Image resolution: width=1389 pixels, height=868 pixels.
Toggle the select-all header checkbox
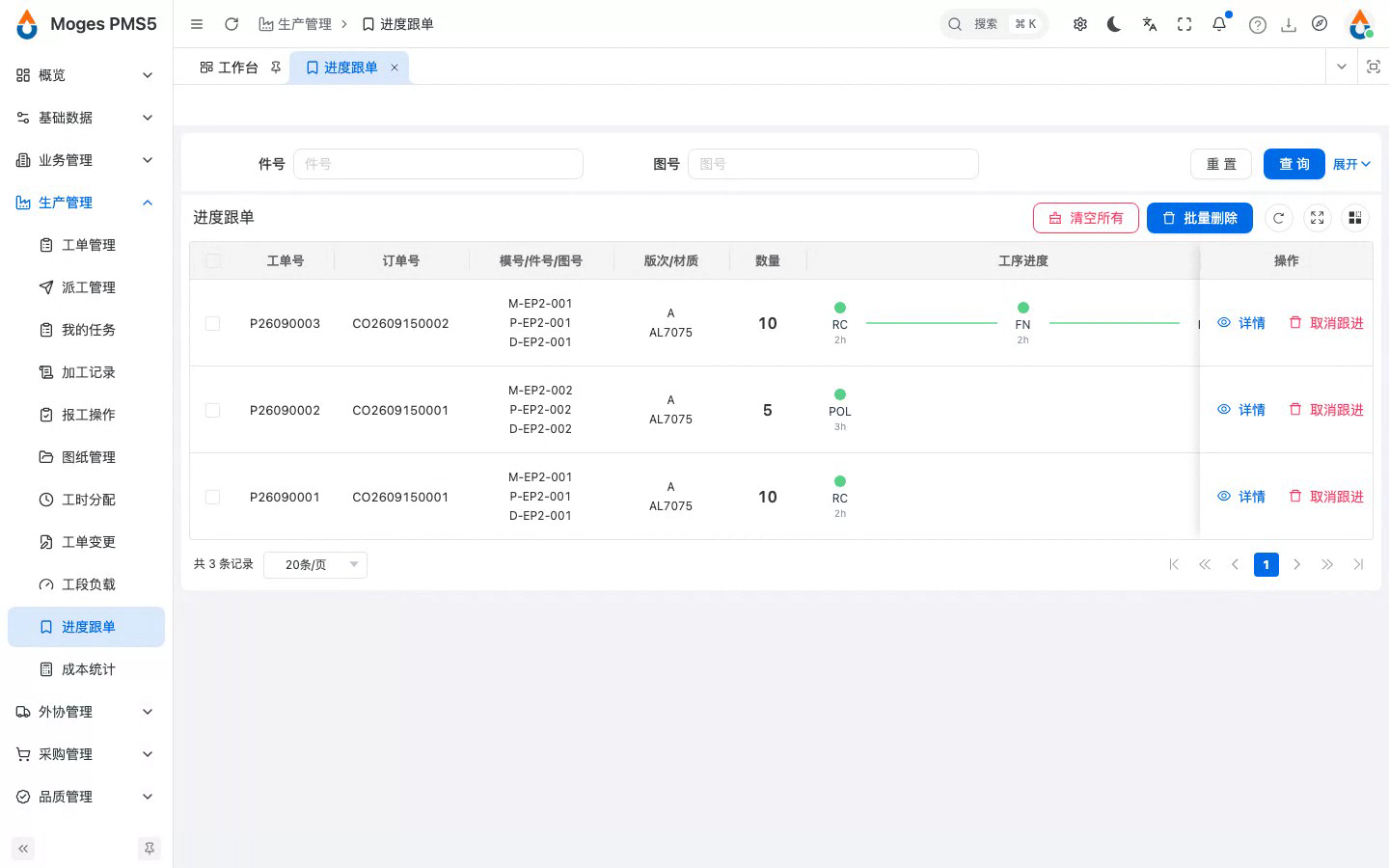pos(213,260)
